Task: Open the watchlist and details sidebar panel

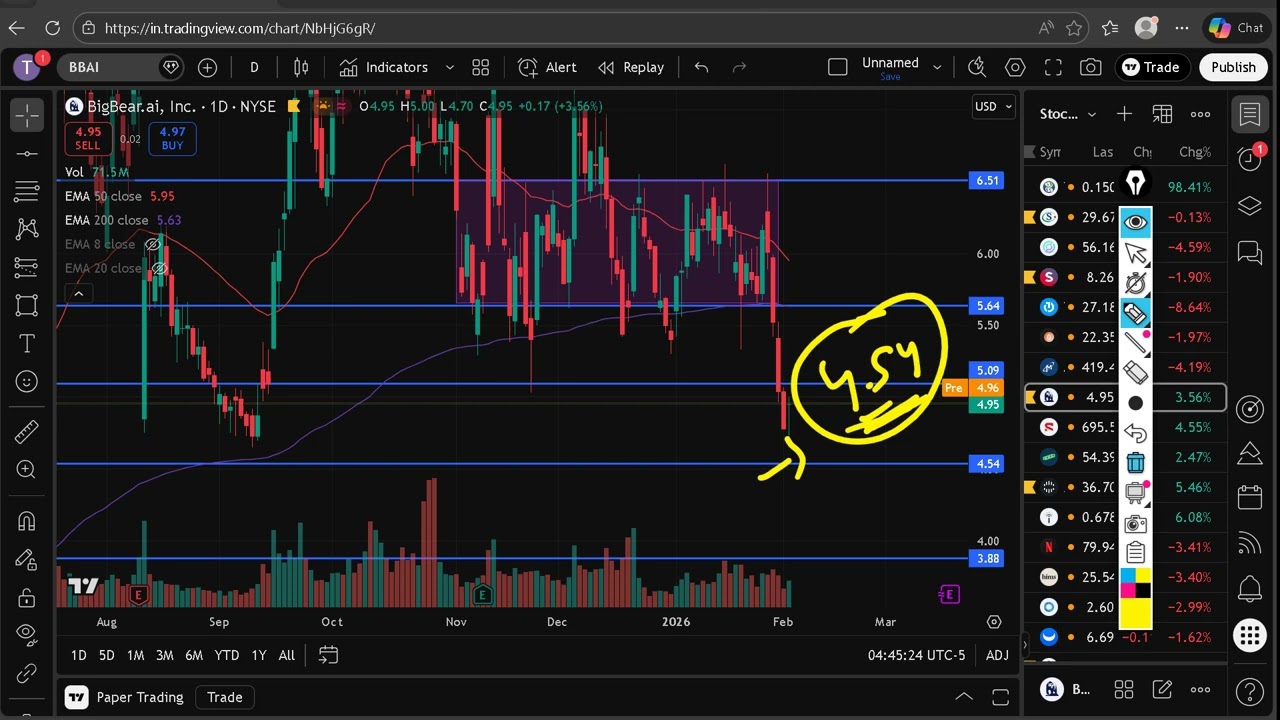Action: click(x=1250, y=115)
